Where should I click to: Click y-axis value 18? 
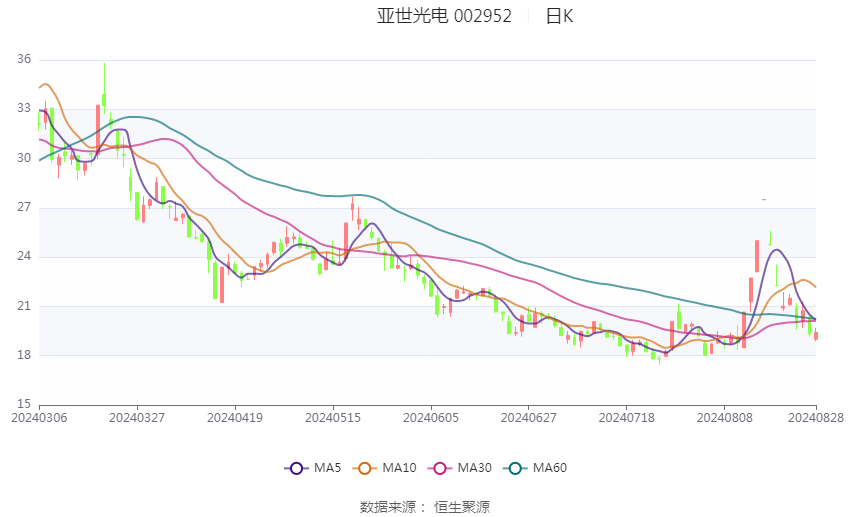24,355
